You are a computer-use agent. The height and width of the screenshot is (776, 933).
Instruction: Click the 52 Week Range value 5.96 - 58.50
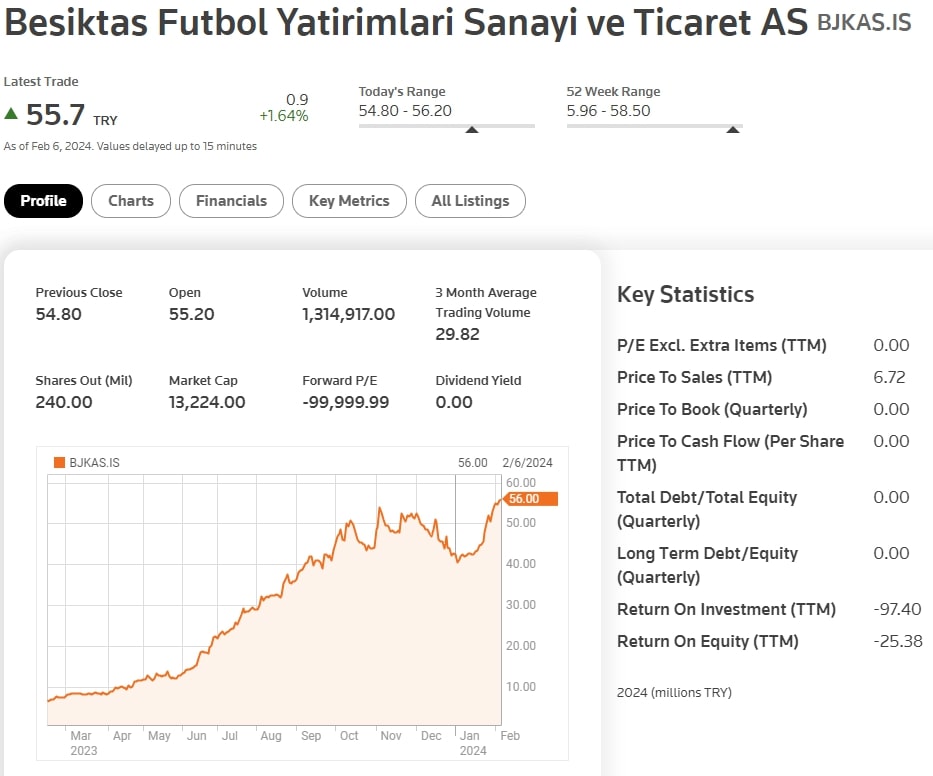[608, 111]
